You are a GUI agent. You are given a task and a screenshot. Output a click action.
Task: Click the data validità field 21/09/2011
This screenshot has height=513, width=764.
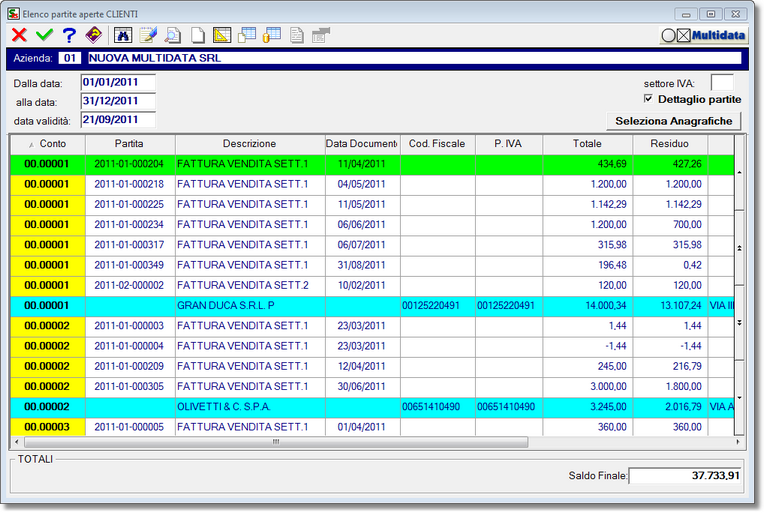click(x=118, y=119)
